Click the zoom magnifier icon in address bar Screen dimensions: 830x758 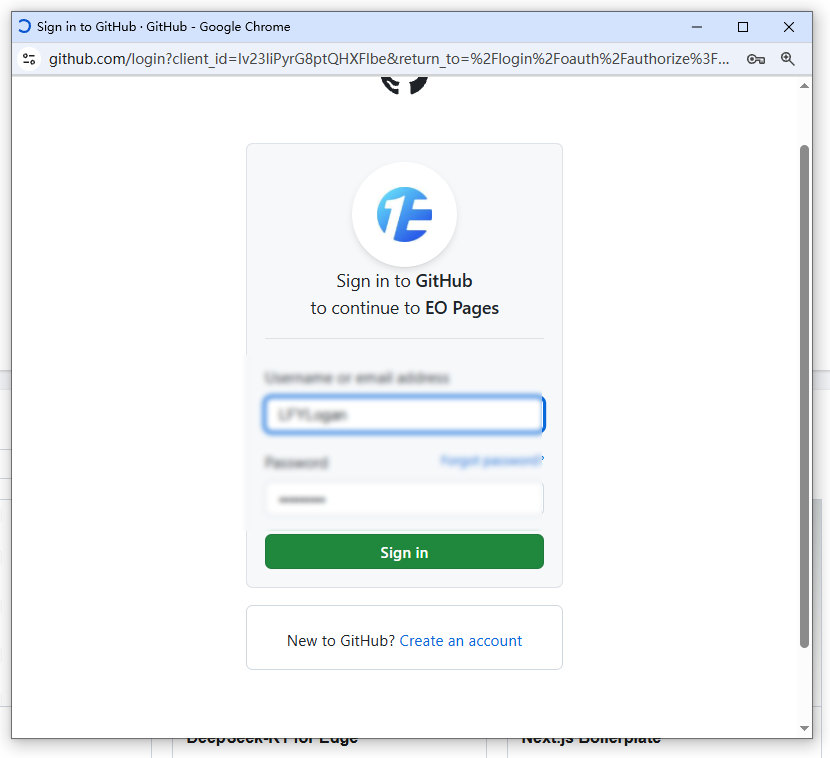[788, 59]
